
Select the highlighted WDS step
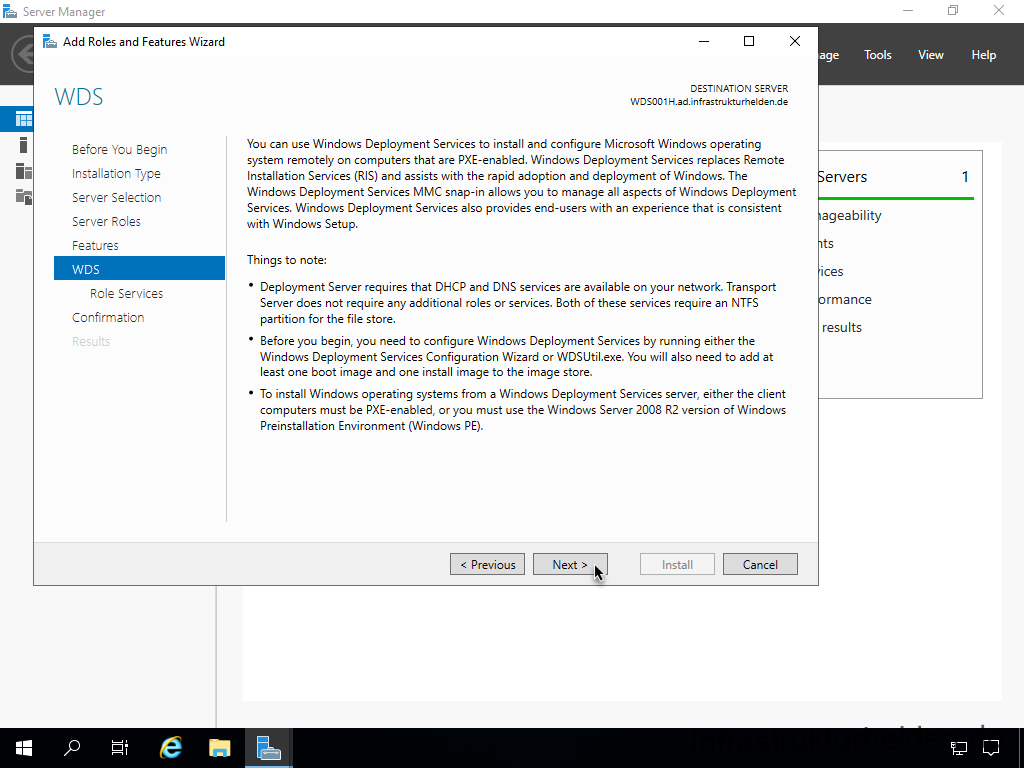(x=139, y=268)
